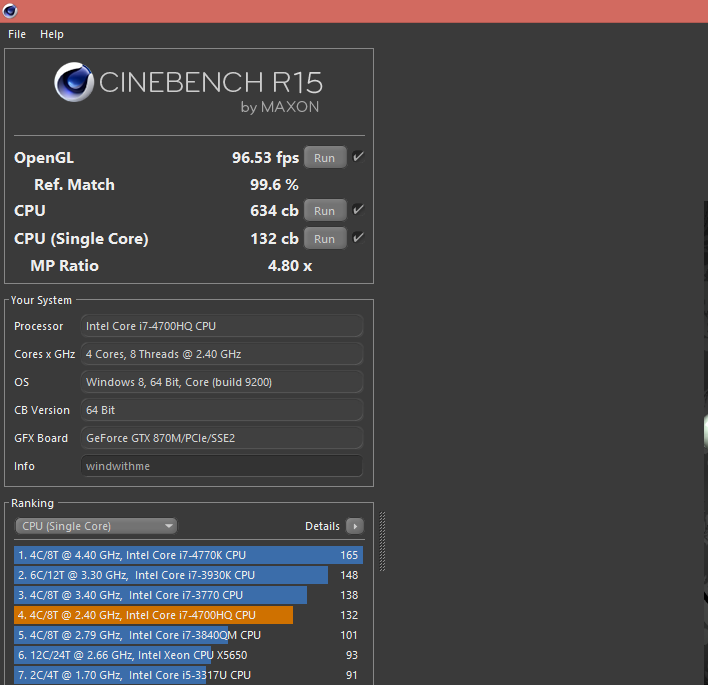Click the panel splitter handle beside Ranking

tap(382, 541)
